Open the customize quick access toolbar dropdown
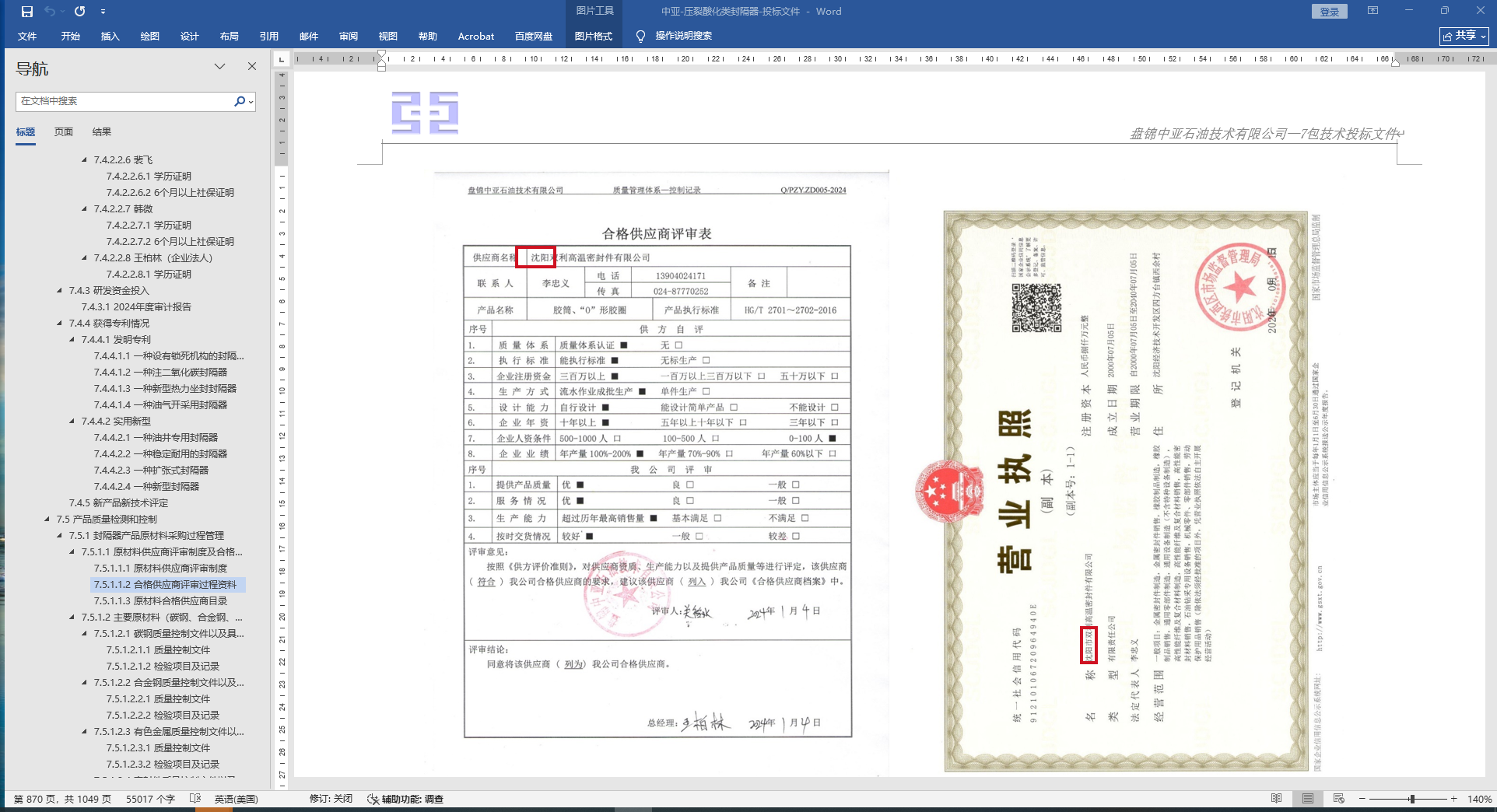1497x812 pixels. (103, 12)
